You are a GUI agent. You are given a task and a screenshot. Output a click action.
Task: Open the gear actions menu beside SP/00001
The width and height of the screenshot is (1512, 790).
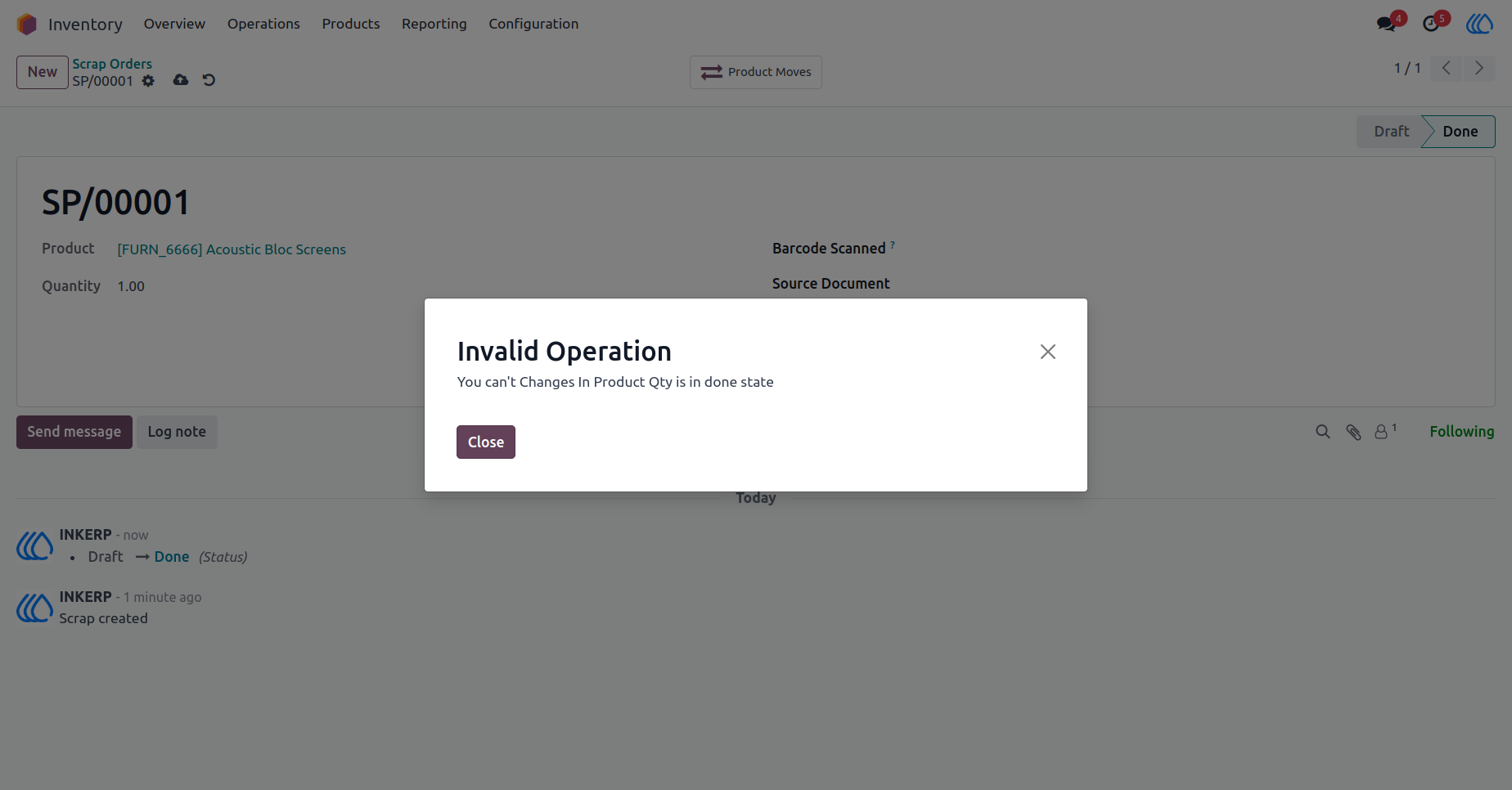148,81
